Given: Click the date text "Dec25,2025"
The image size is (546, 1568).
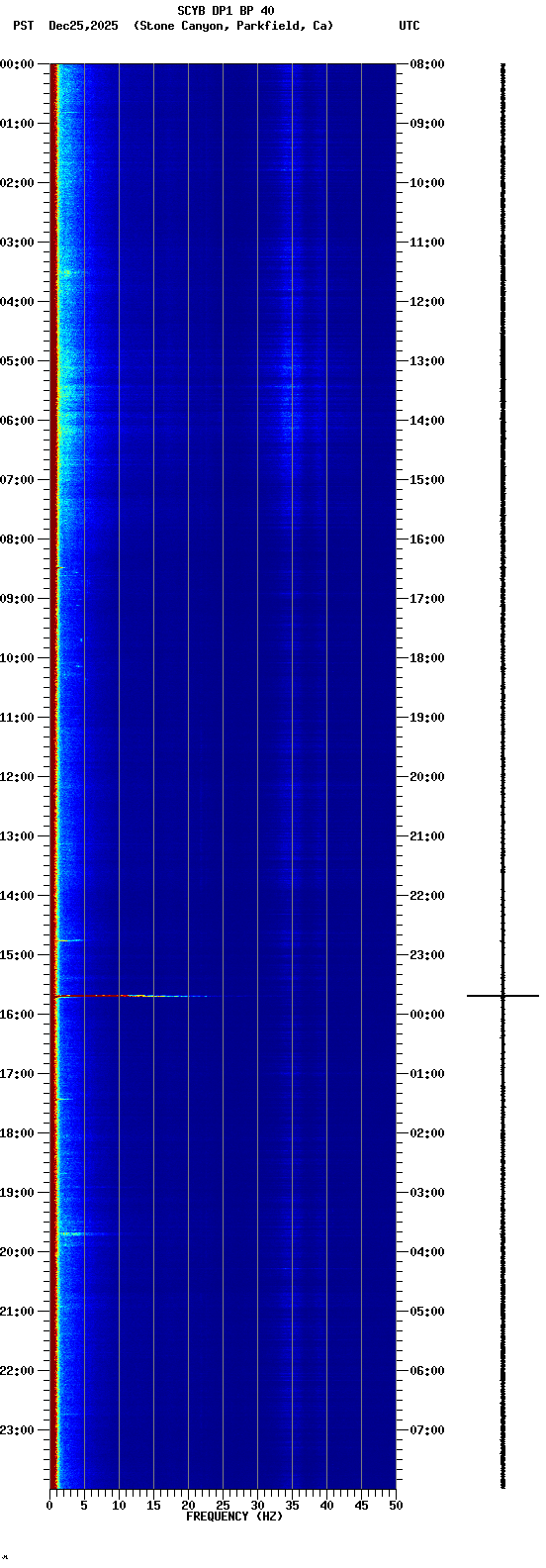Looking at the screenshot, I should click(x=83, y=26).
